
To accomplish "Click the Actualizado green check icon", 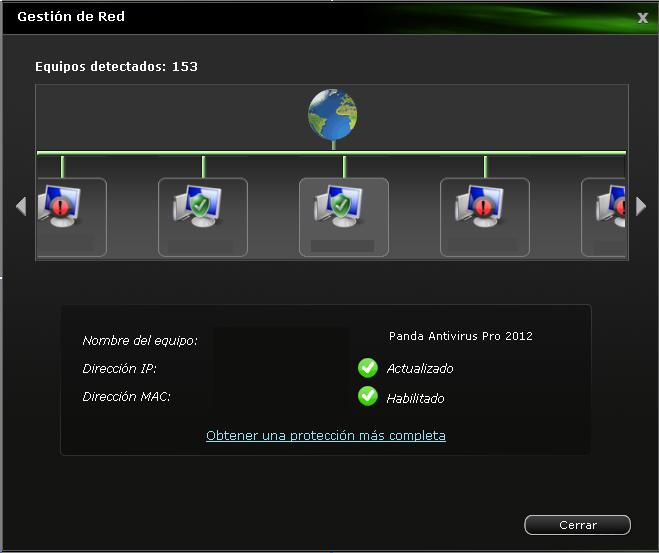I will [368, 368].
